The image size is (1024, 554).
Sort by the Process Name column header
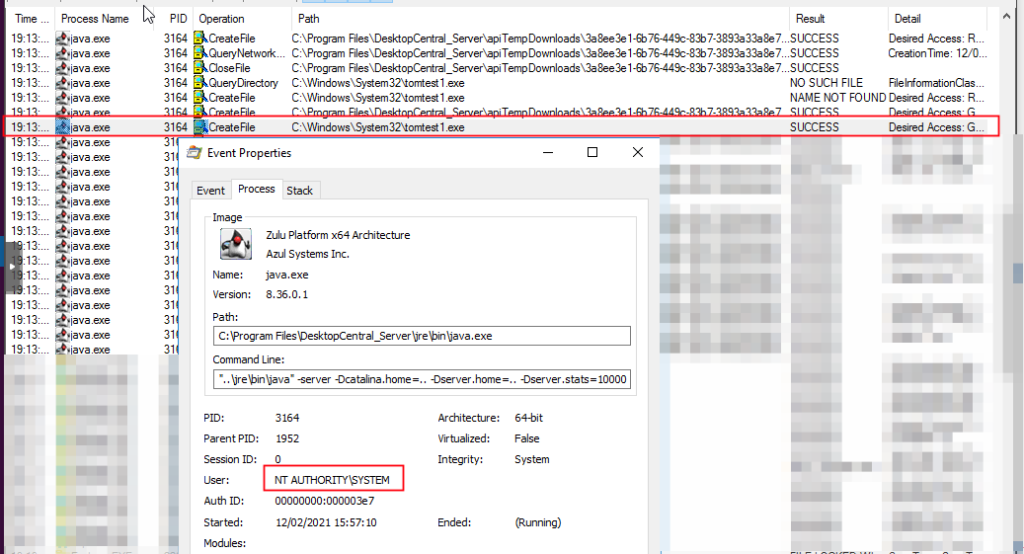95,19
